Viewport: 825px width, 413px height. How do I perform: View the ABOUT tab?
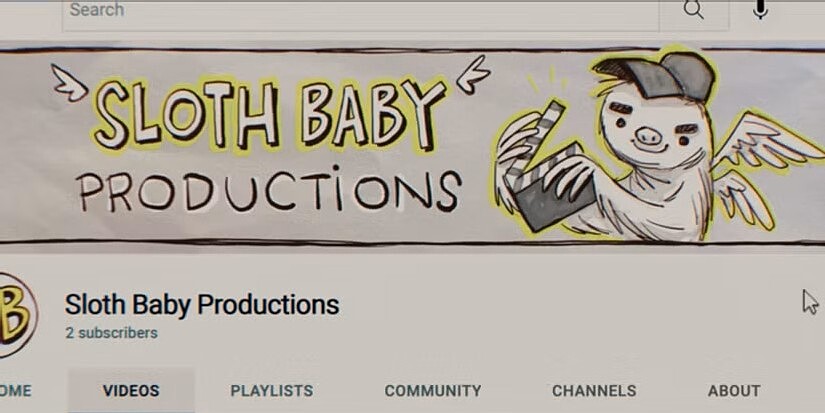tap(734, 391)
